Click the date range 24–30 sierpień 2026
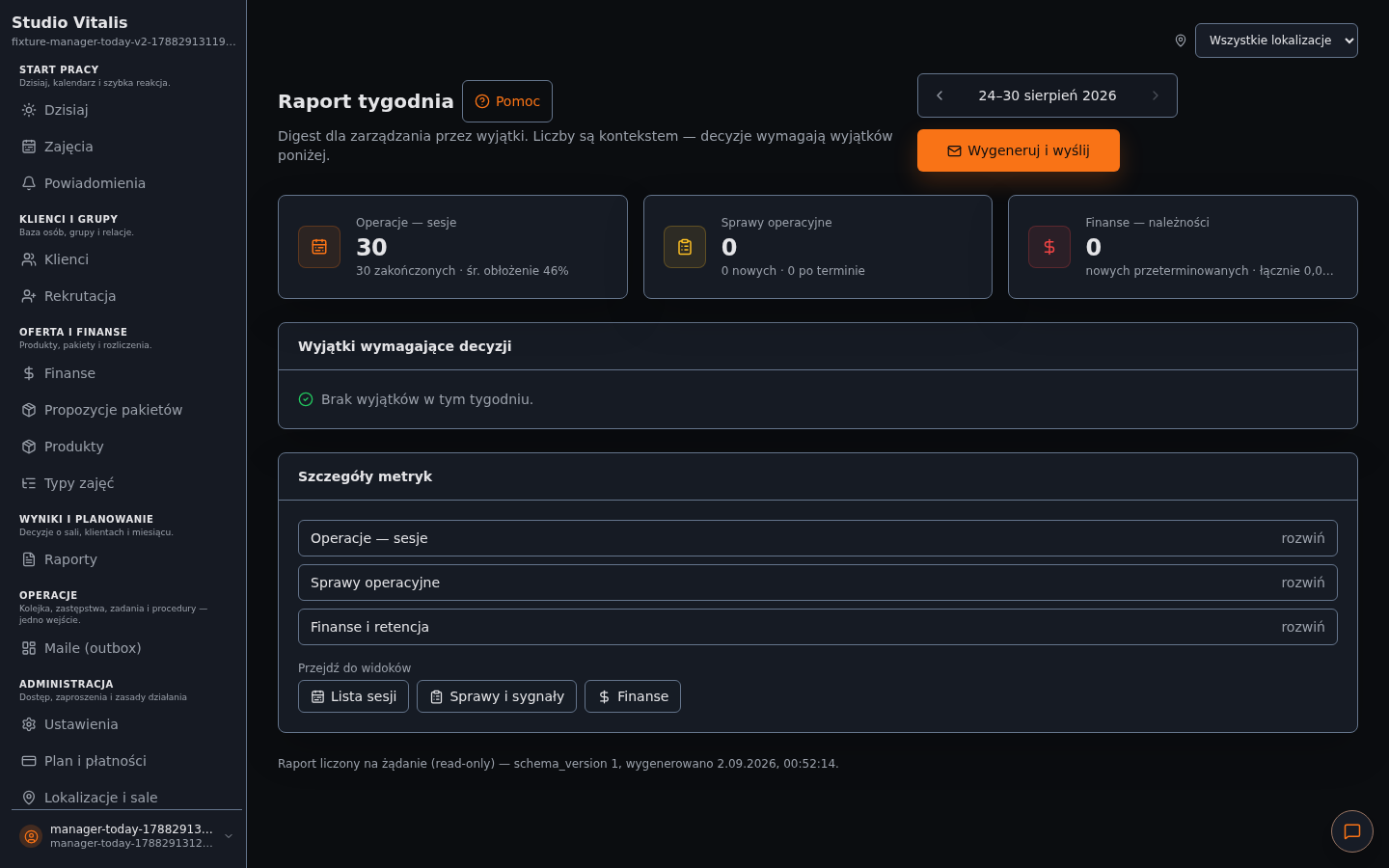Viewport: 1389px width, 868px height. [1048, 95]
